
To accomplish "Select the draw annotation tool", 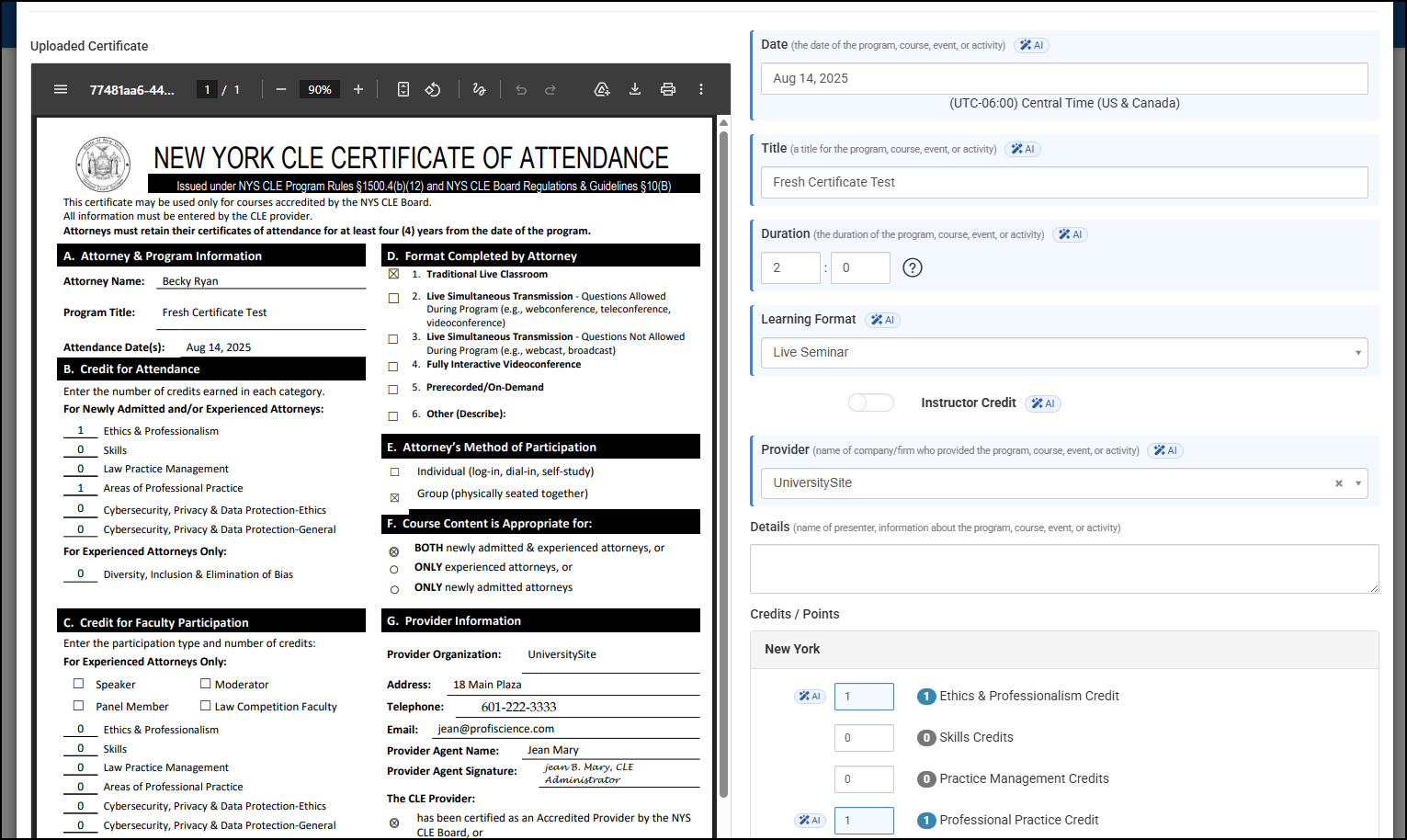I will tap(479, 89).
